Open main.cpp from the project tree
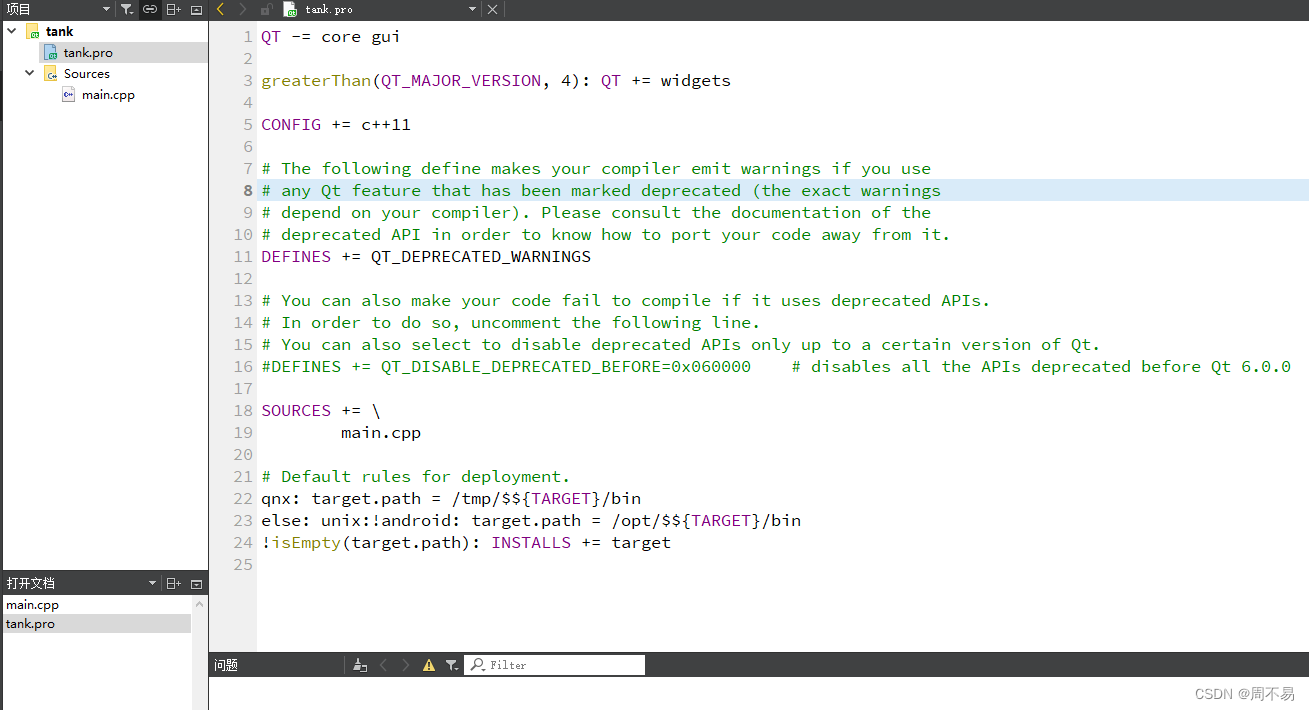The height and width of the screenshot is (710, 1309). point(108,95)
